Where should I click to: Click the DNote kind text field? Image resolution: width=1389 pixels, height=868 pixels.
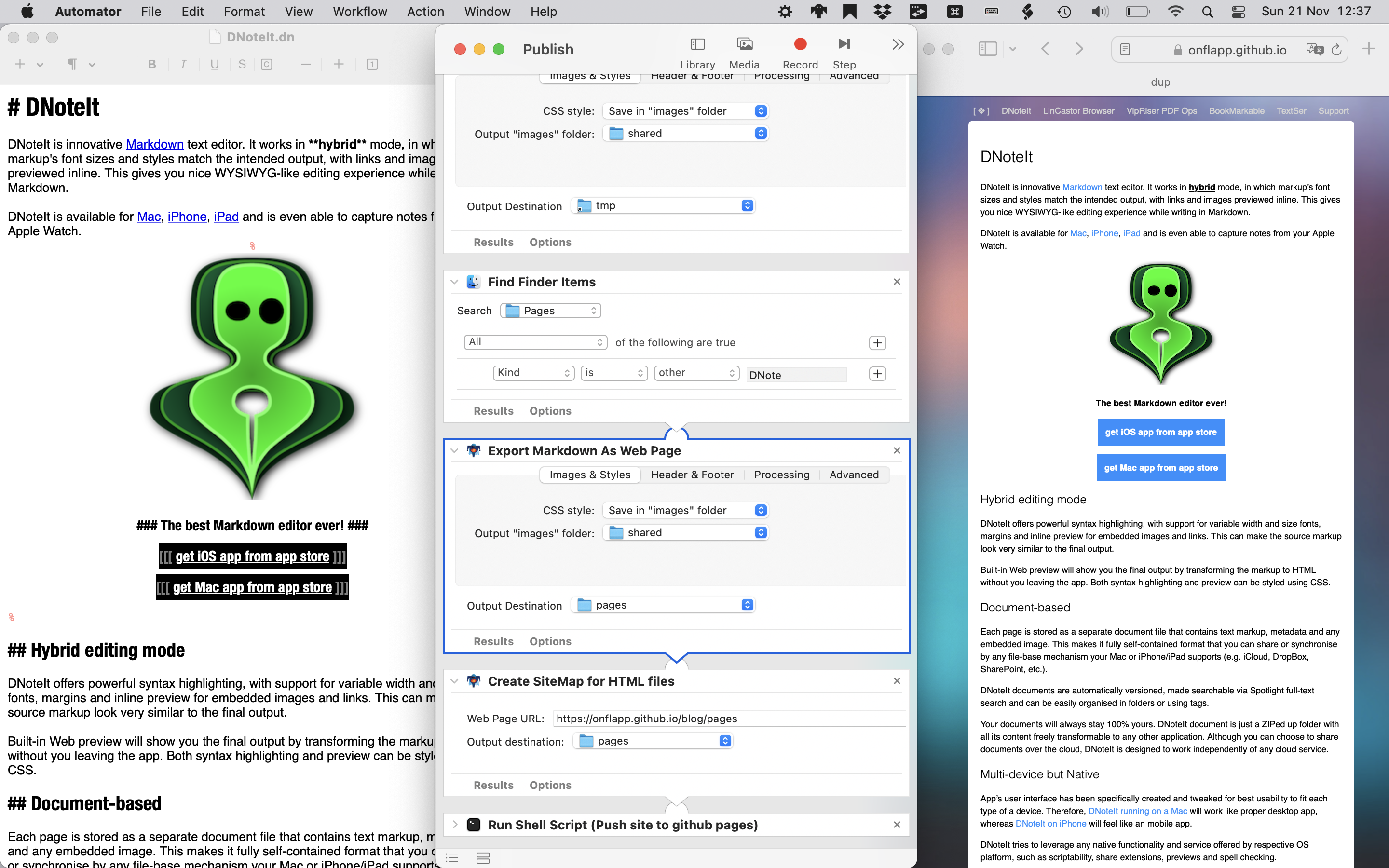(797, 375)
